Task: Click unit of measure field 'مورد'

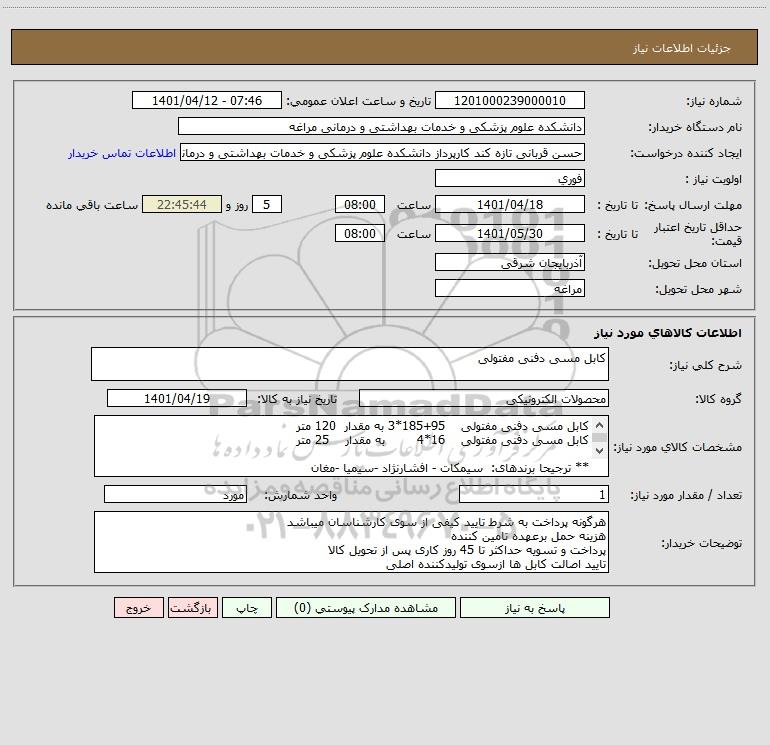Action: point(175,495)
